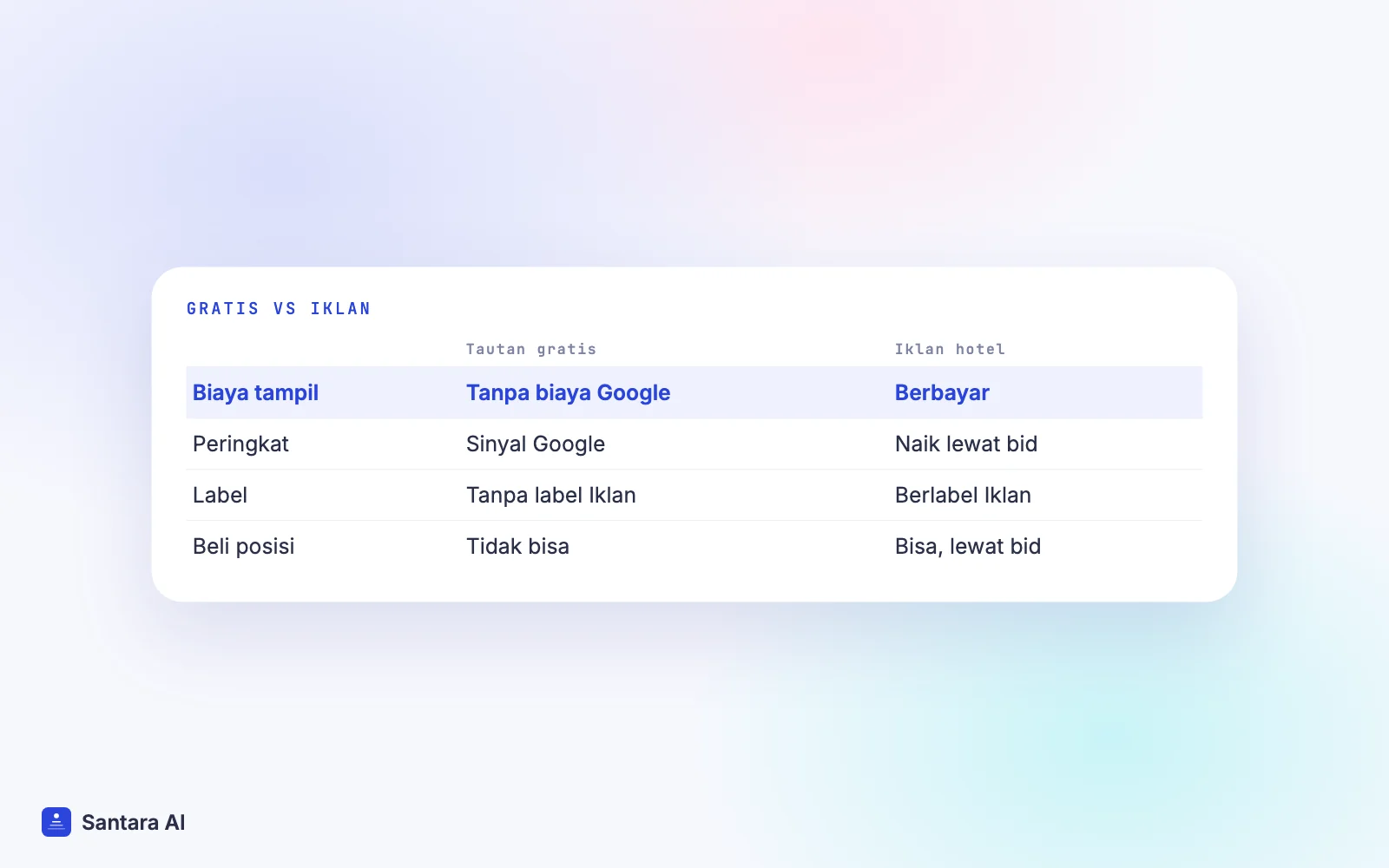The width and height of the screenshot is (1389, 868).
Task: Click the Iklan hotel column header
Action: 950,349
